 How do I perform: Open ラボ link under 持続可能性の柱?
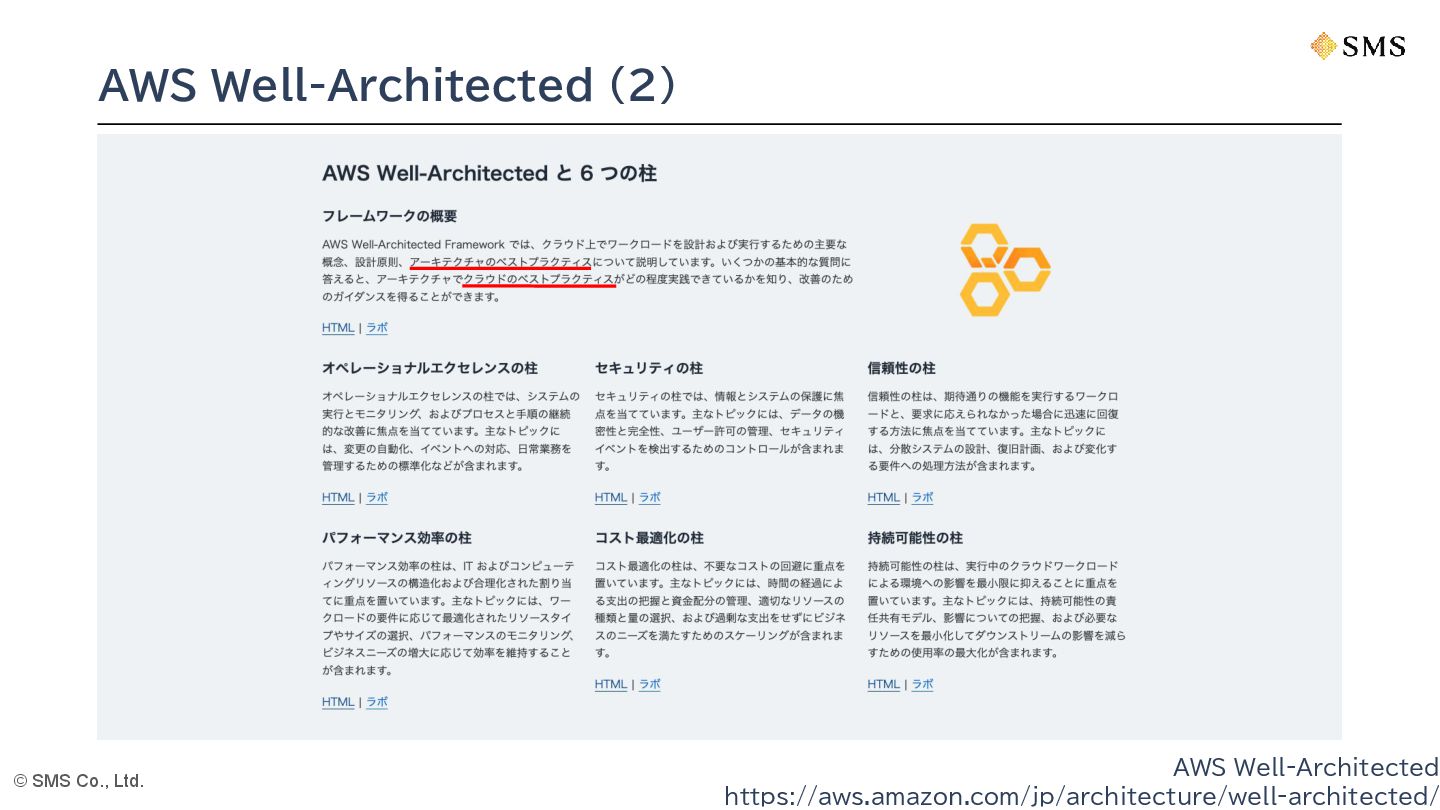(x=923, y=685)
